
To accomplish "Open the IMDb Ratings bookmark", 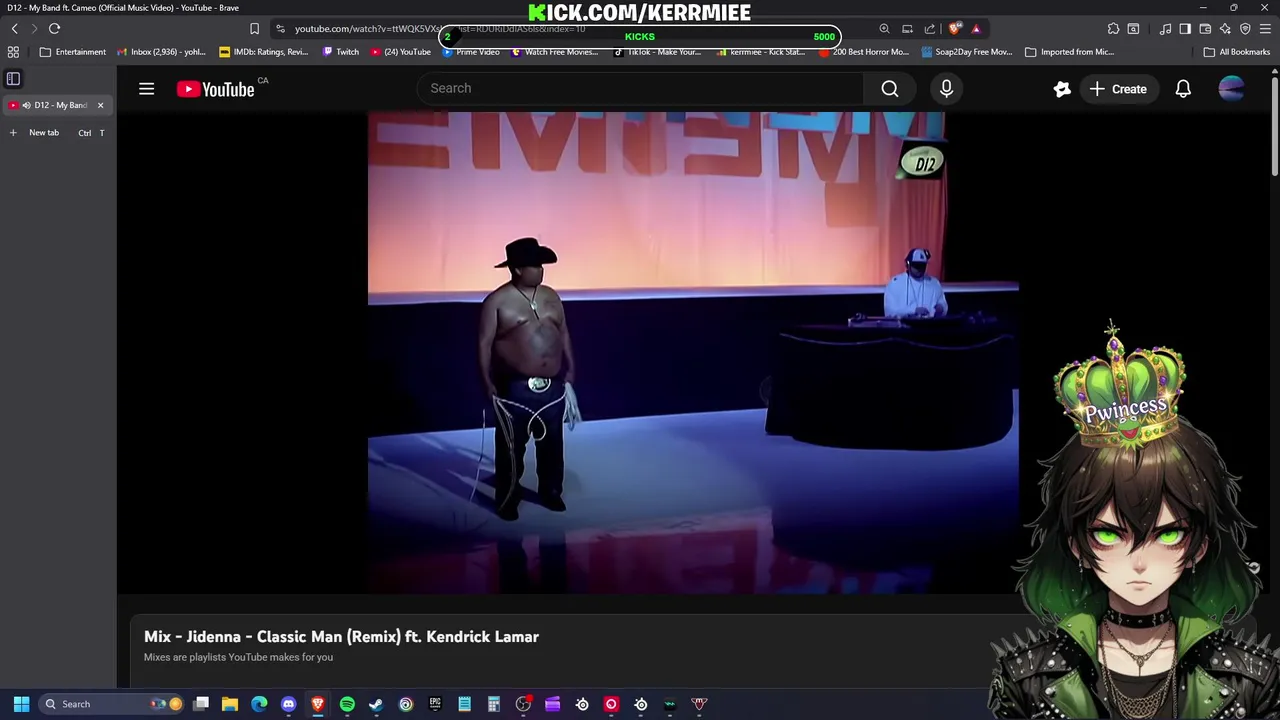I will point(264,52).
